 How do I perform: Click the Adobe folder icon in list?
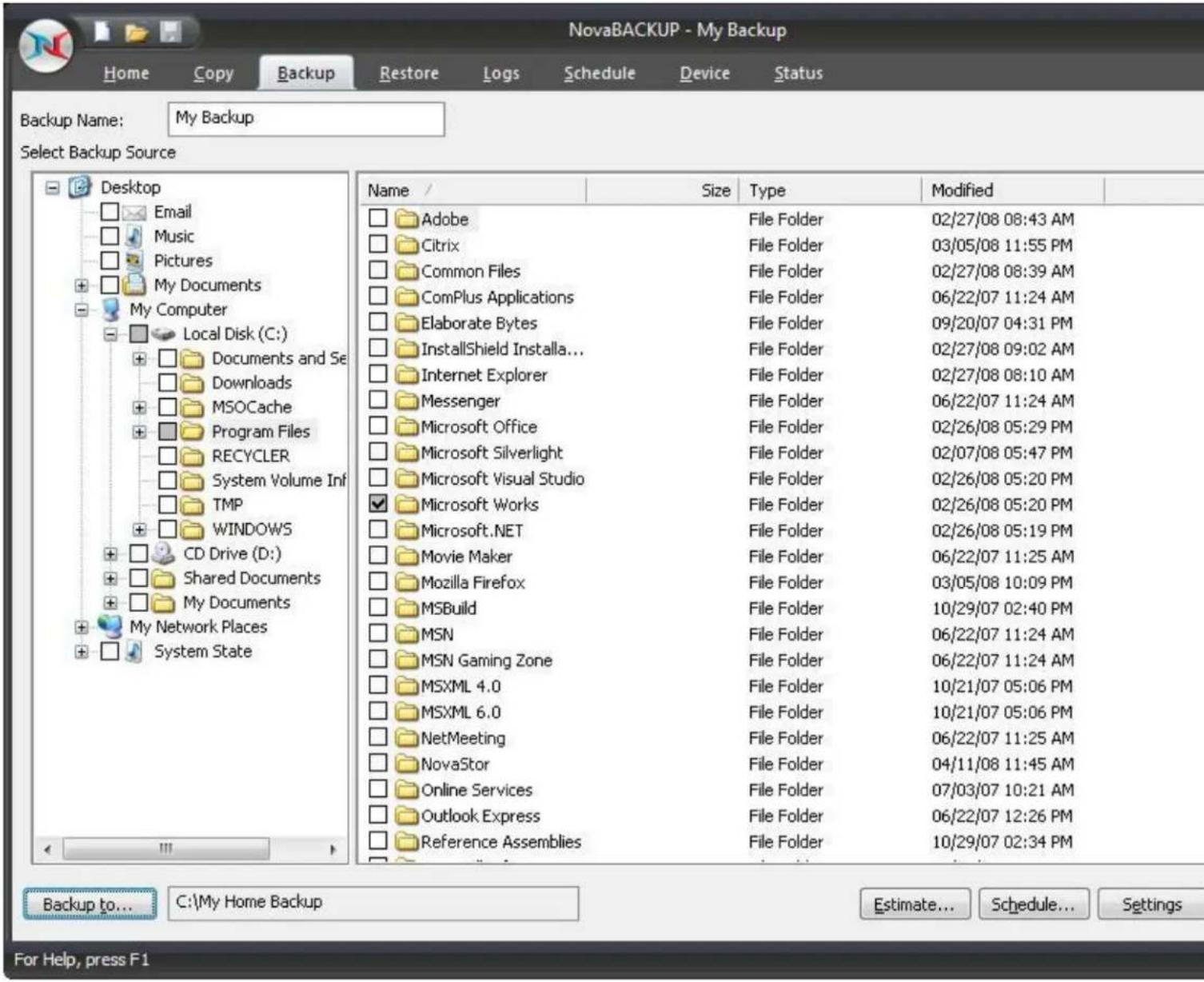(x=407, y=219)
